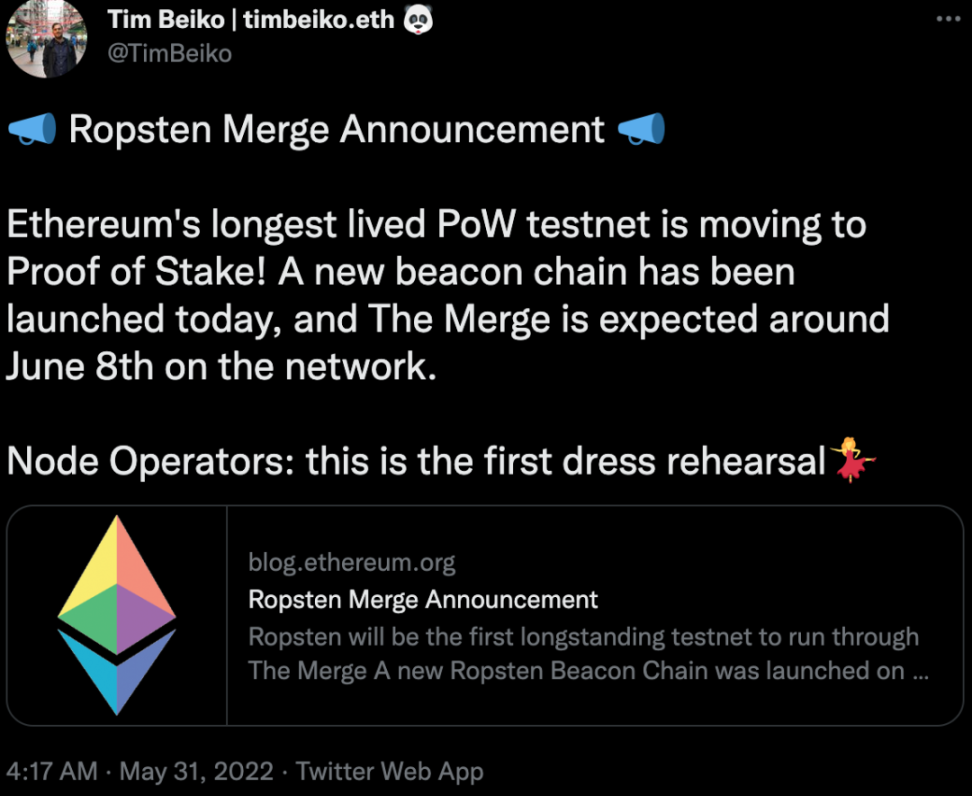Click the megaphone emoji after Announcement headline

click(642, 129)
